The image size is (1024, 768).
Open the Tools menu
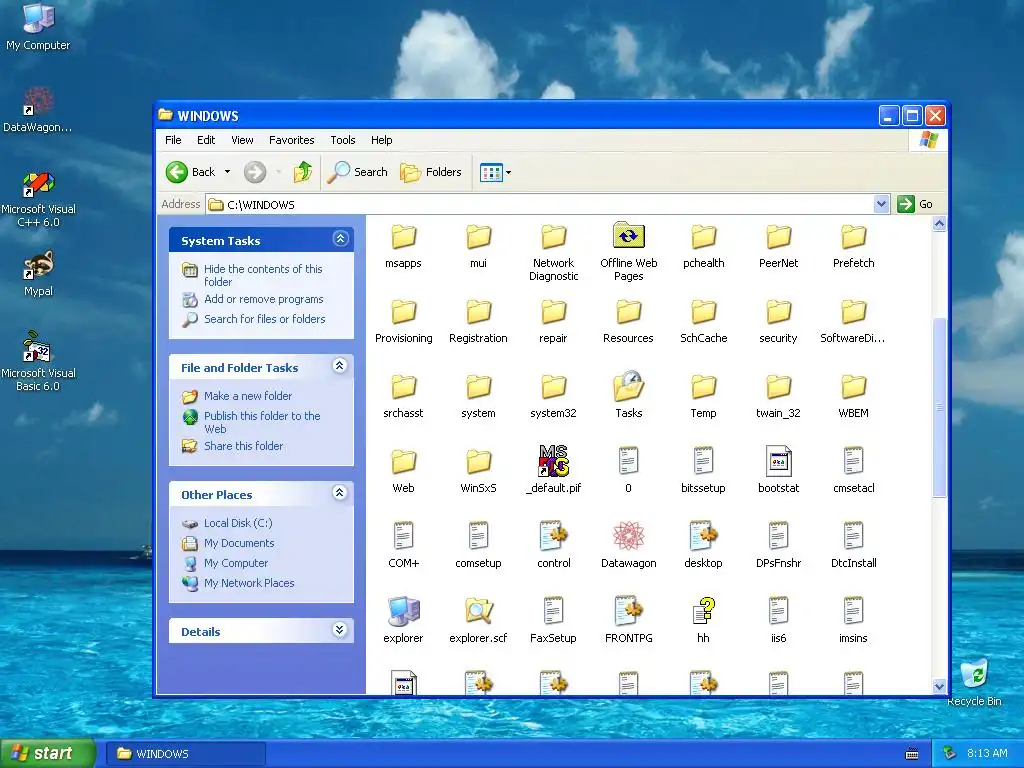coord(342,140)
